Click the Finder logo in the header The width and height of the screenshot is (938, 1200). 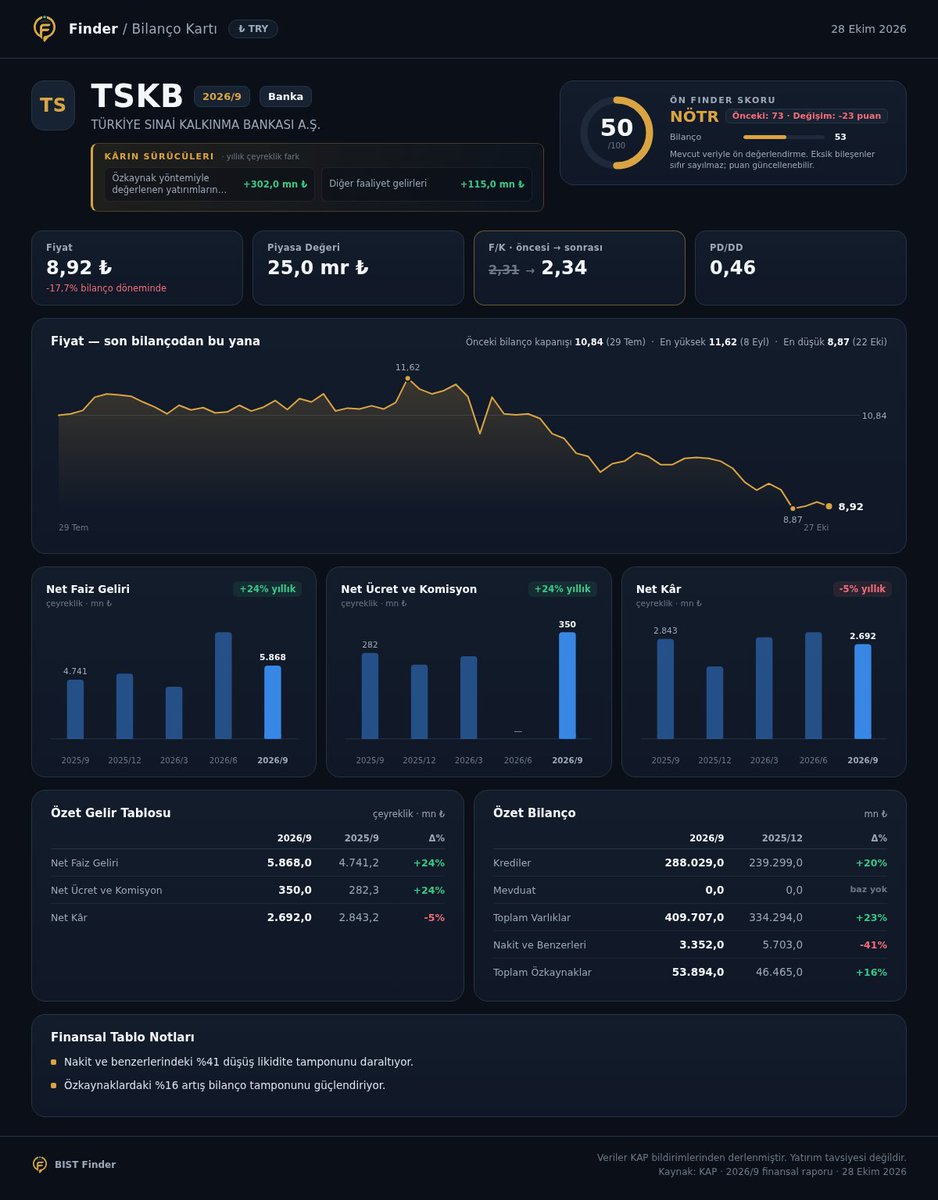(x=44, y=29)
